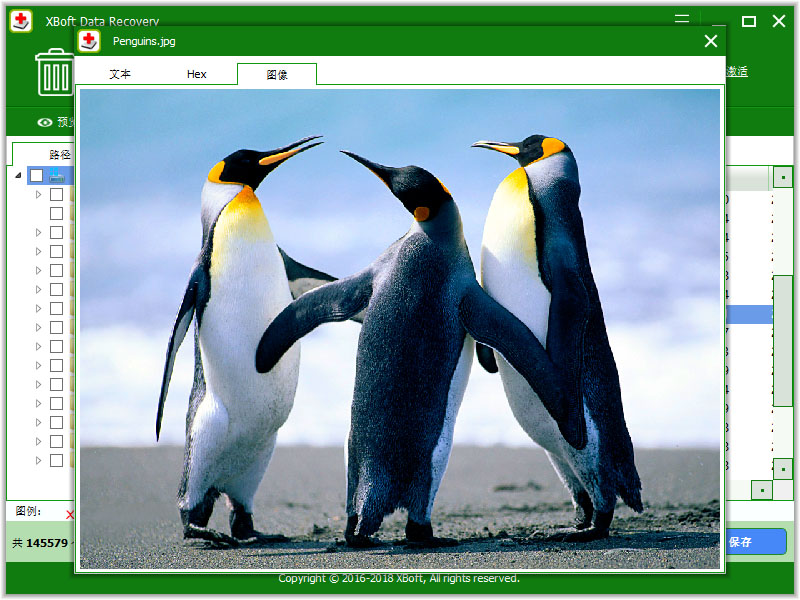Click the eye preview icon
The width and height of the screenshot is (800, 600).
(x=45, y=122)
